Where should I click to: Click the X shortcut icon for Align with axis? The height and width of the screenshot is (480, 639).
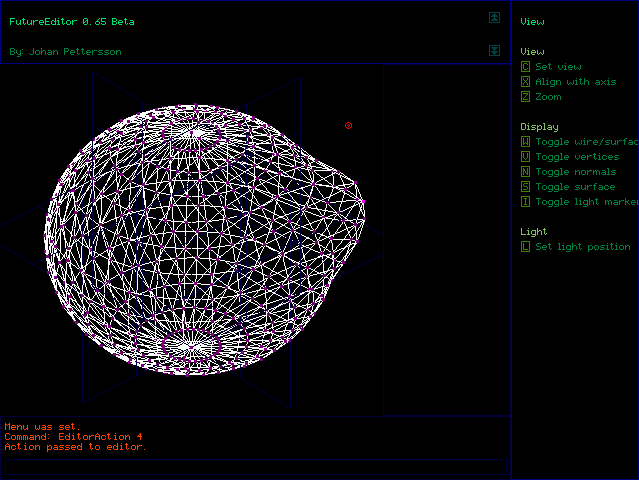pos(526,82)
